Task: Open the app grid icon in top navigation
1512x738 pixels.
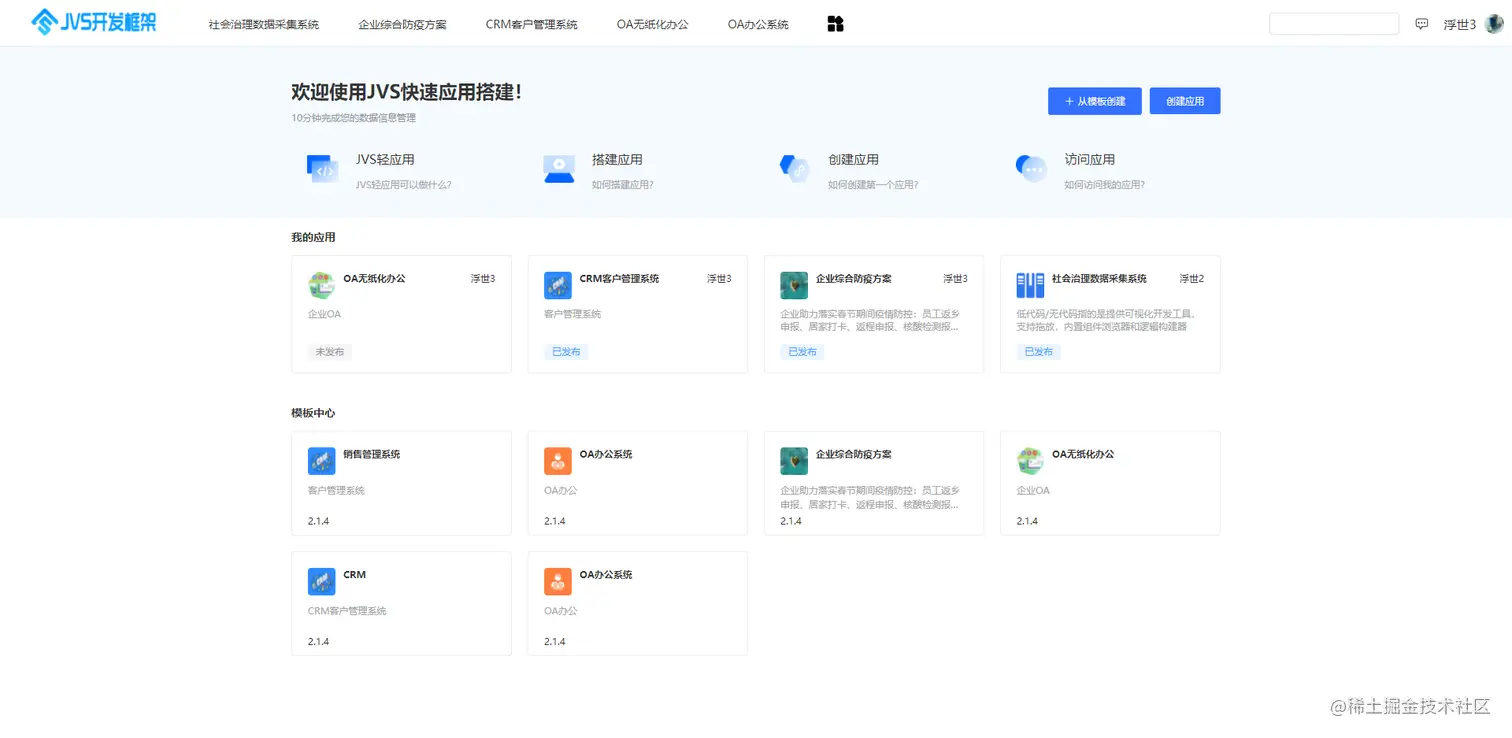Action: [836, 24]
